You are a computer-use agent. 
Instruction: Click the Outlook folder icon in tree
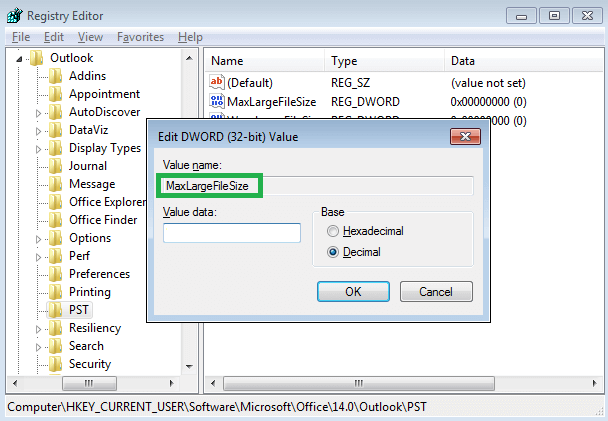36,58
